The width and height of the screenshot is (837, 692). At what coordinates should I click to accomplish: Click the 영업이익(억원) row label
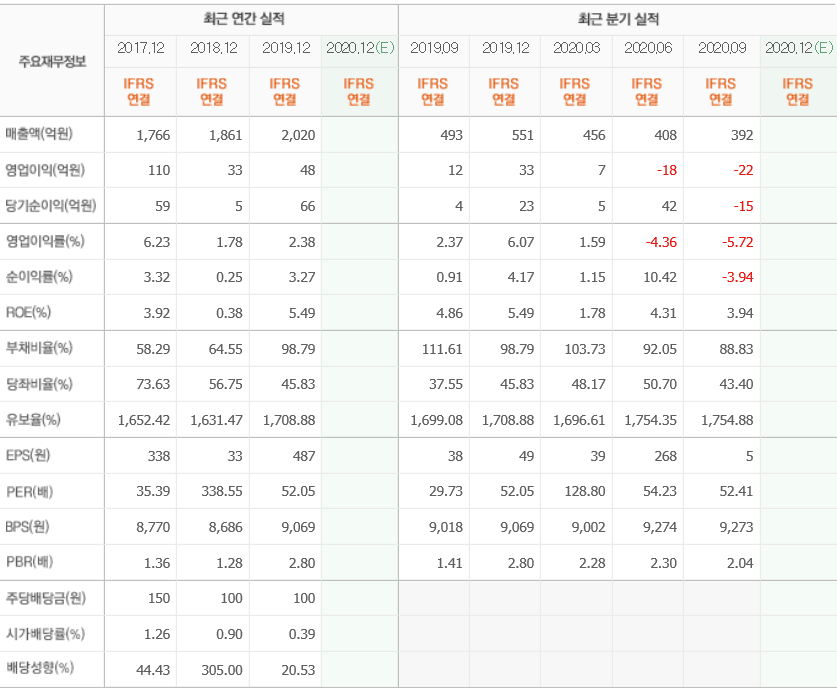coord(45,170)
